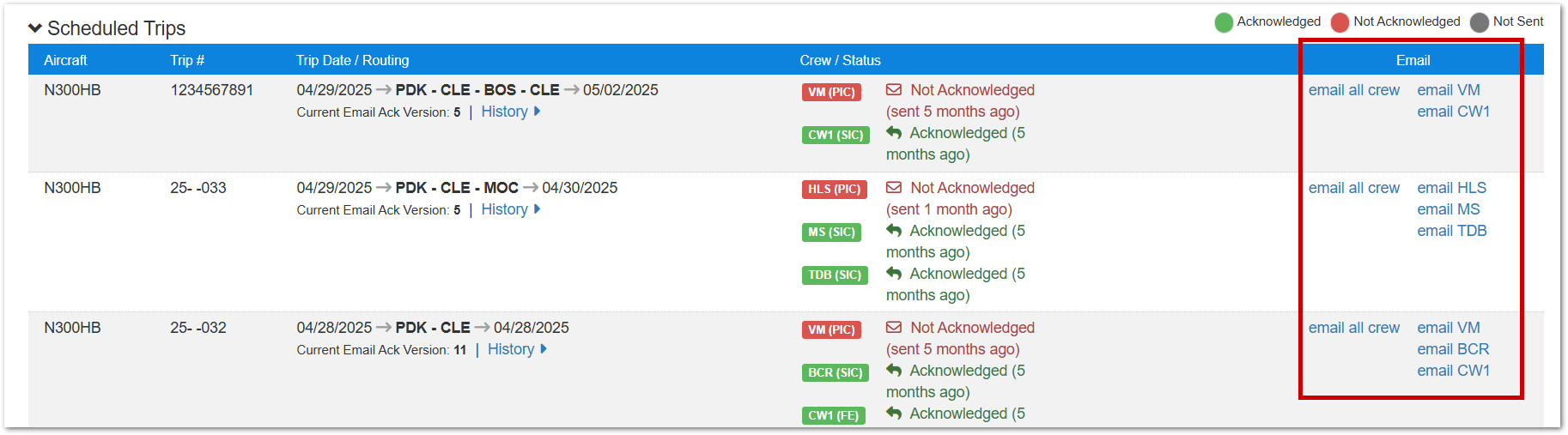Click the red Not Acknowledged legend circle
This screenshot has width=1568, height=435.
[1340, 22]
